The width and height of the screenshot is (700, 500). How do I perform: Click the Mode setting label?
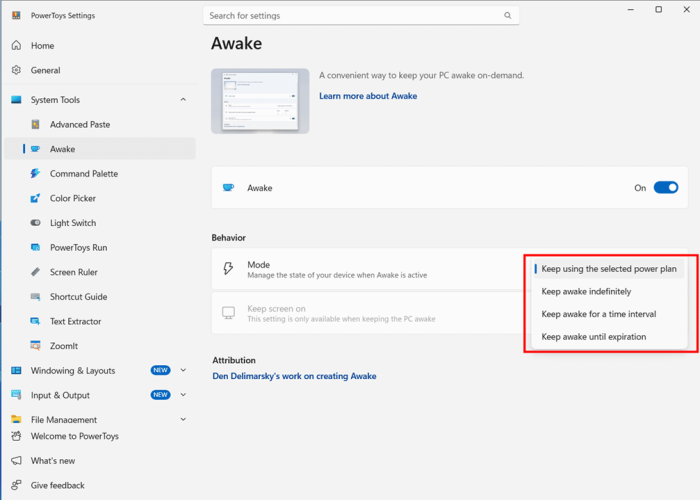[258, 265]
